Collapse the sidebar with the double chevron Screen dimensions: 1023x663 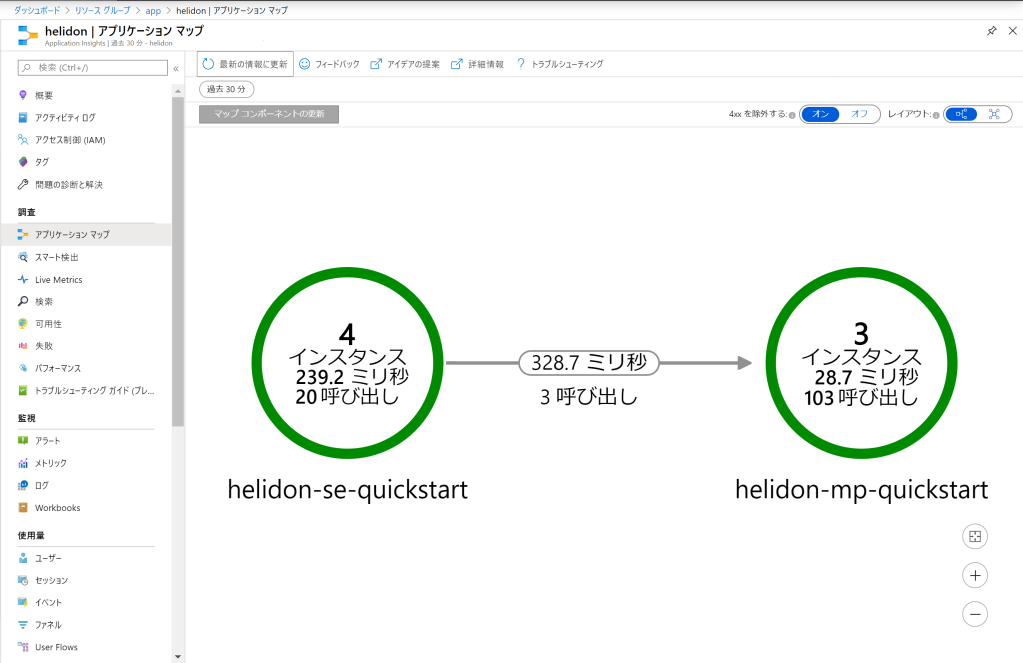click(176, 68)
